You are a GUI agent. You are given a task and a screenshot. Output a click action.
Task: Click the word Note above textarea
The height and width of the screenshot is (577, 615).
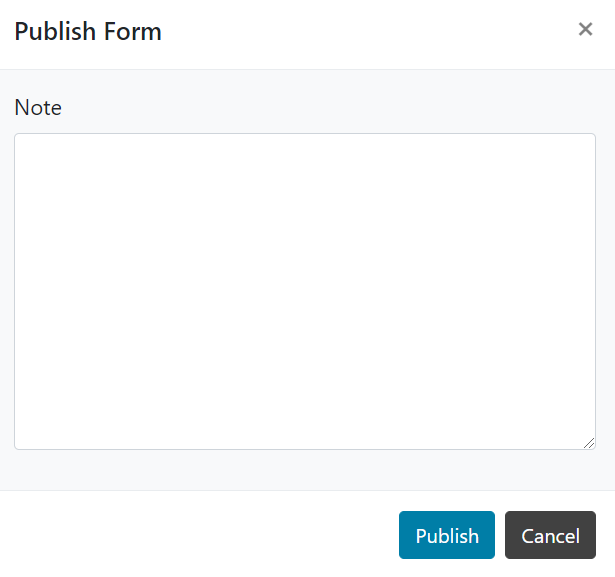[x=38, y=107]
